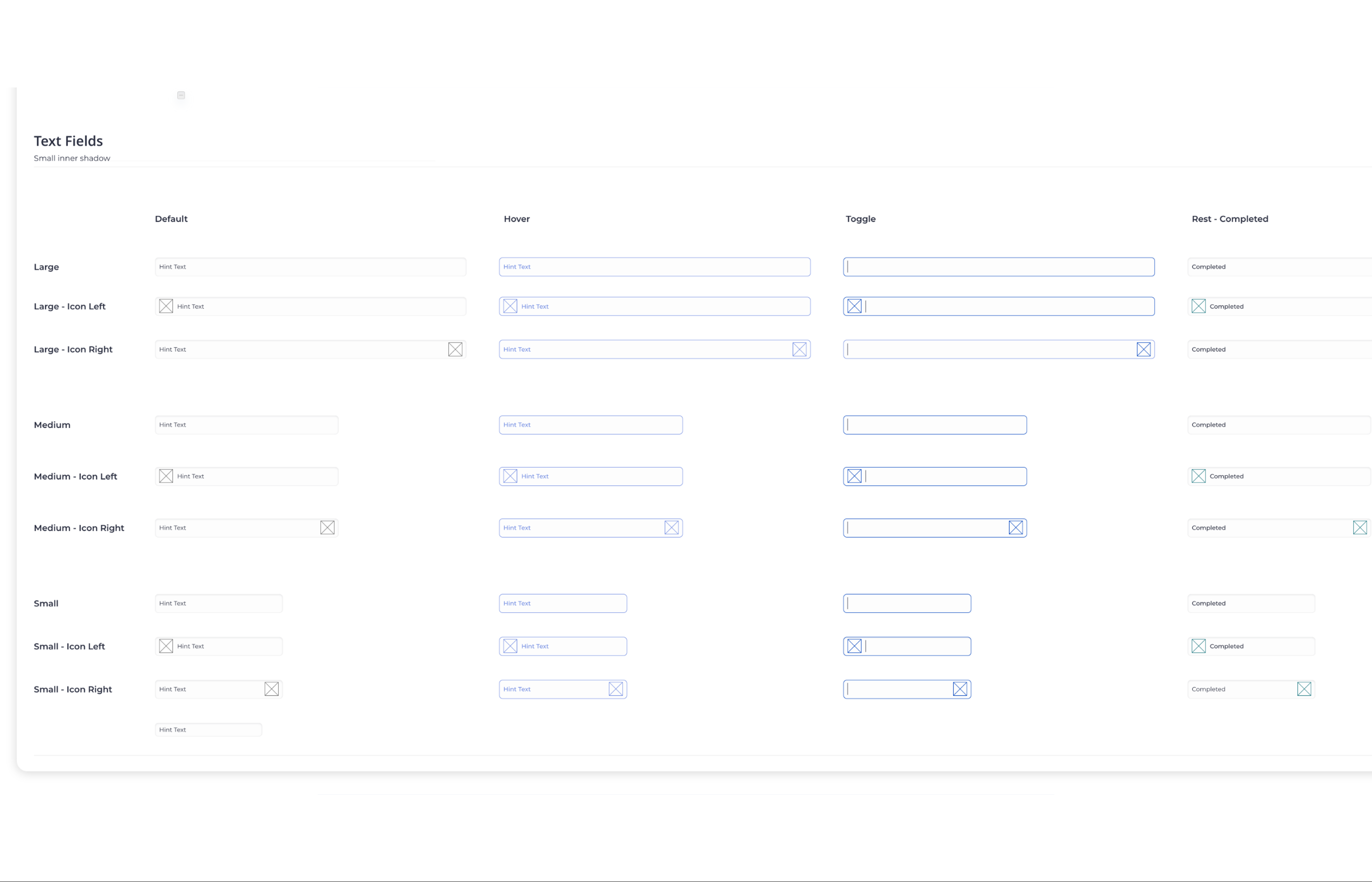1372x882 pixels.
Task: Click the "Small inner shadow" subtitle
Action: click(72, 158)
